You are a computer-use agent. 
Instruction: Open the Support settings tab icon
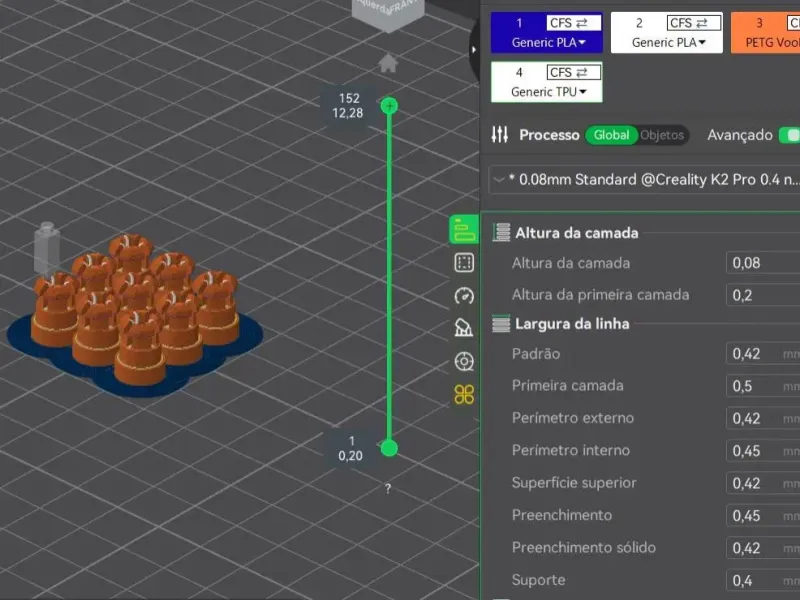463,328
